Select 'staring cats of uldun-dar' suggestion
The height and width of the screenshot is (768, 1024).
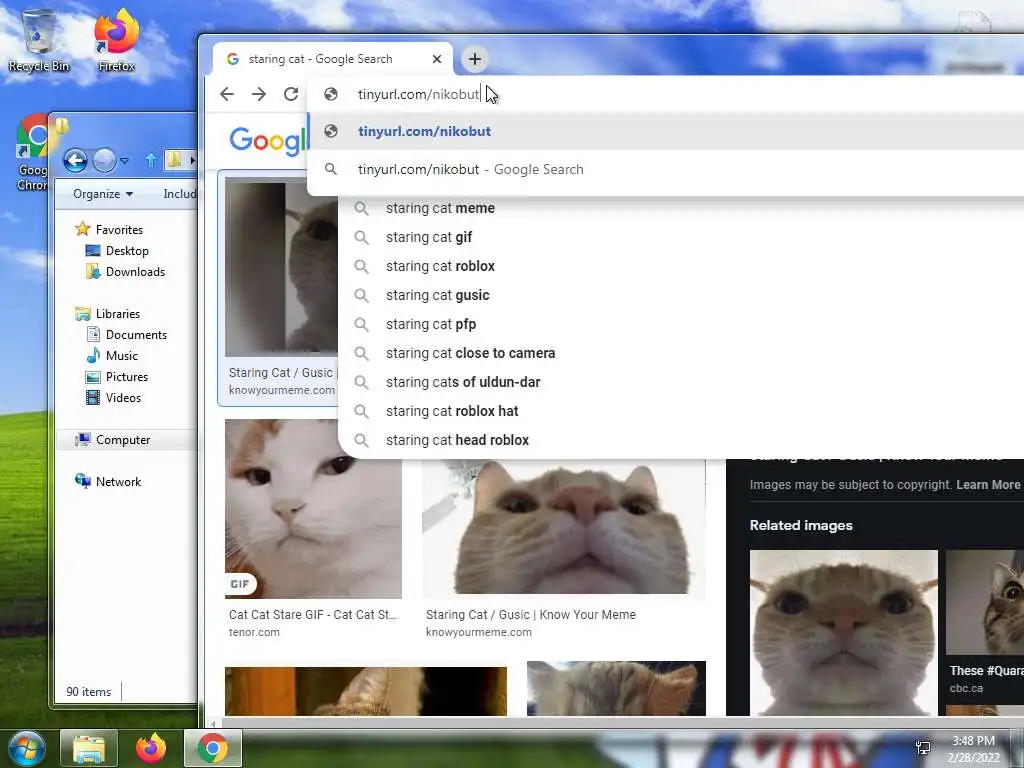pos(463,382)
